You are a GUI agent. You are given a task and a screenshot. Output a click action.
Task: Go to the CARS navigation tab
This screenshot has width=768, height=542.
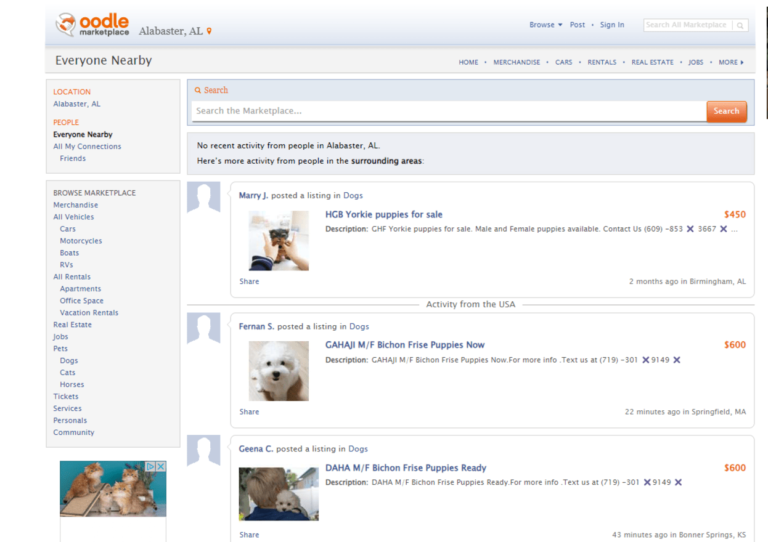point(564,62)
